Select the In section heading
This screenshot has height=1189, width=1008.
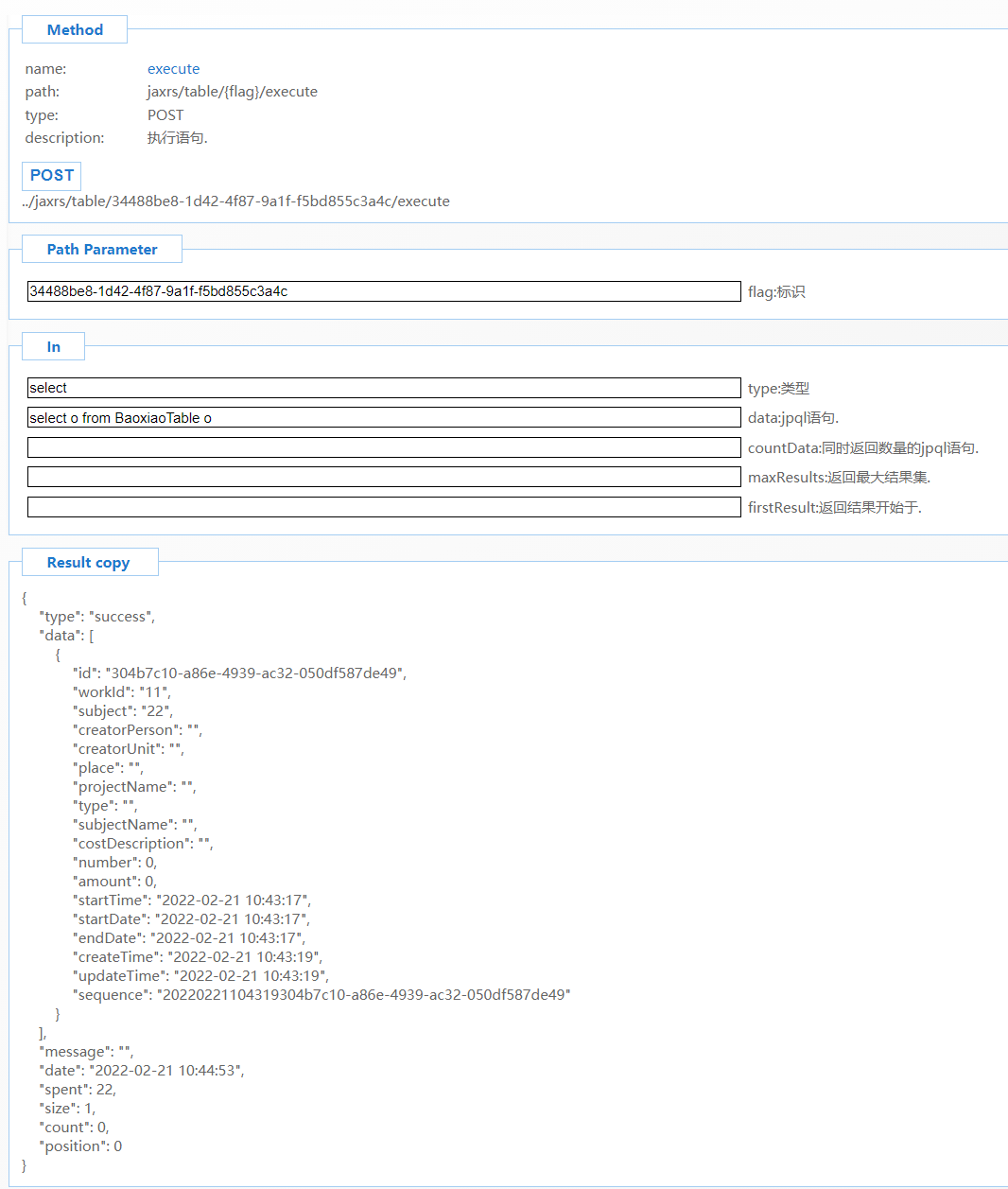[x=54, y=347]
